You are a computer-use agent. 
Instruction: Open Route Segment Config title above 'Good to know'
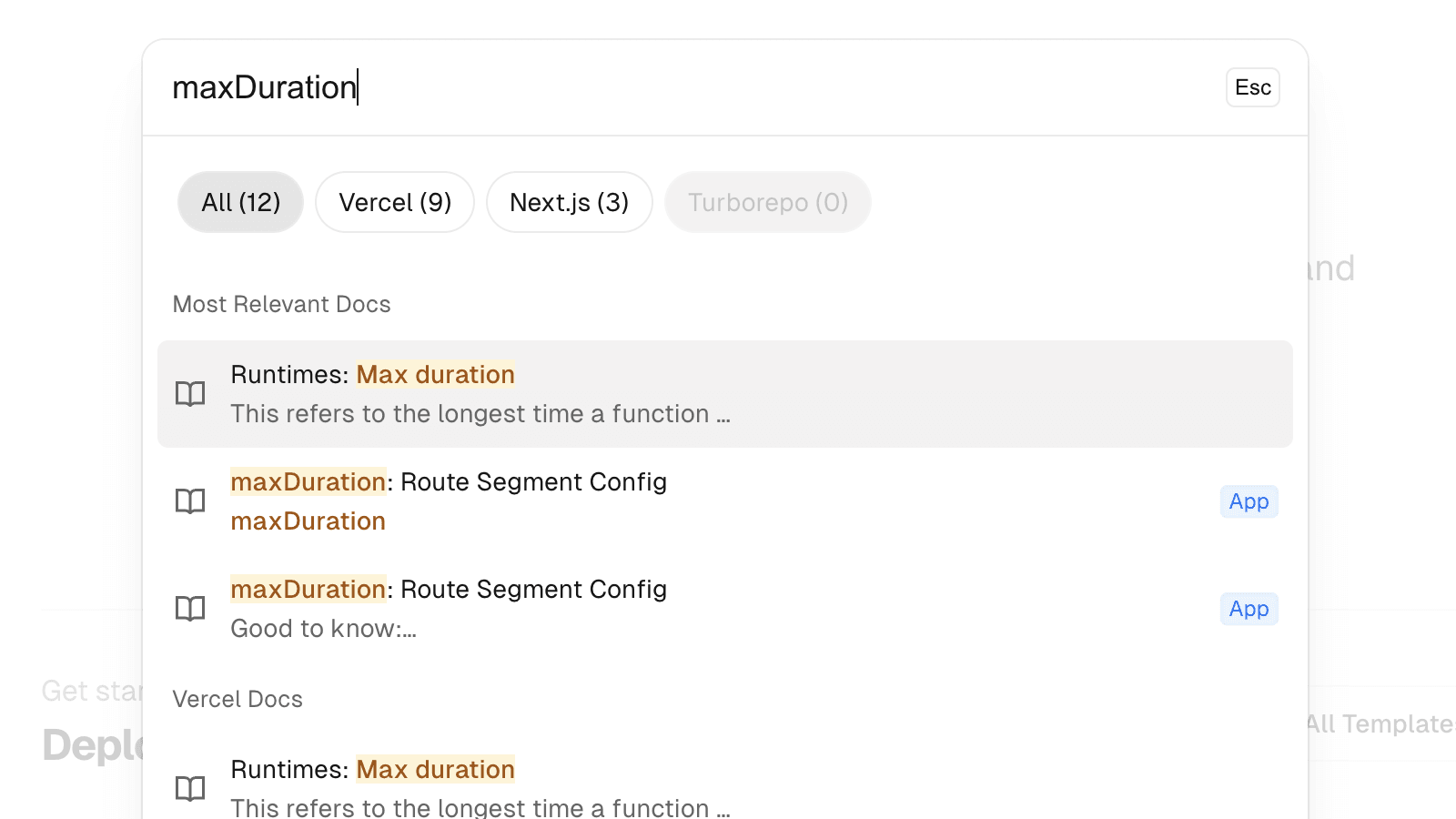point(449,590)
